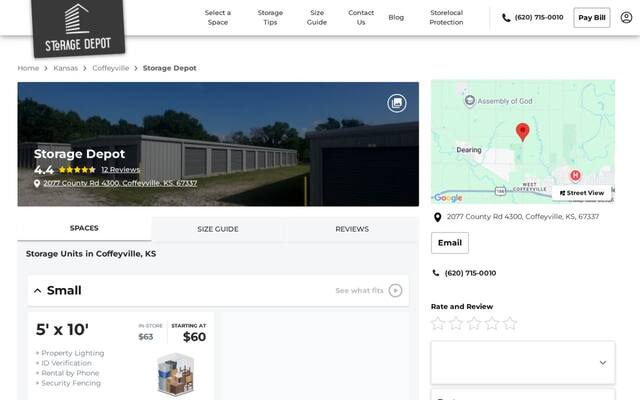The width and height of the screenshot is (640, 400).
Task: Open Size Guide in navigation
Action: click(x=317, y=18)
